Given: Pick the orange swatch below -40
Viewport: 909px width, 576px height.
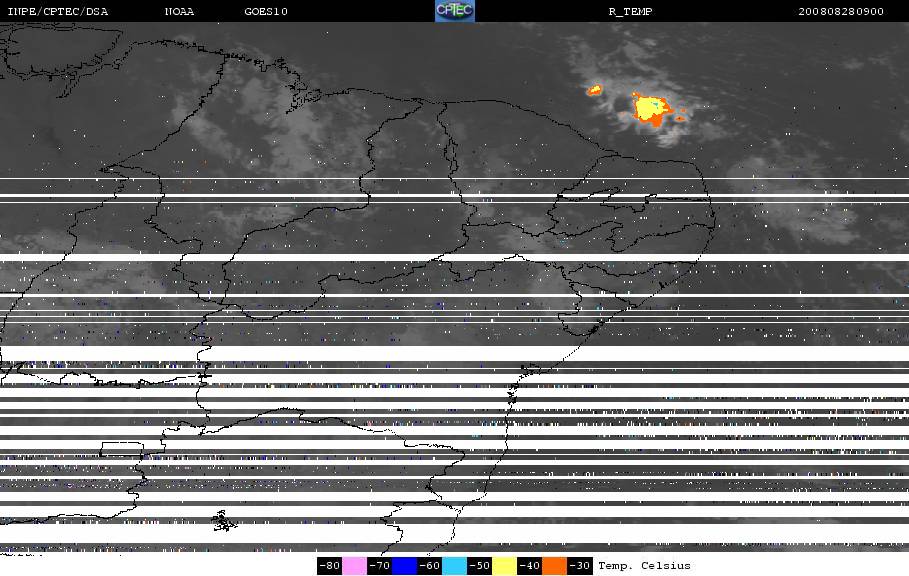Looking at the screenshot, I should [x=554, y=566].
